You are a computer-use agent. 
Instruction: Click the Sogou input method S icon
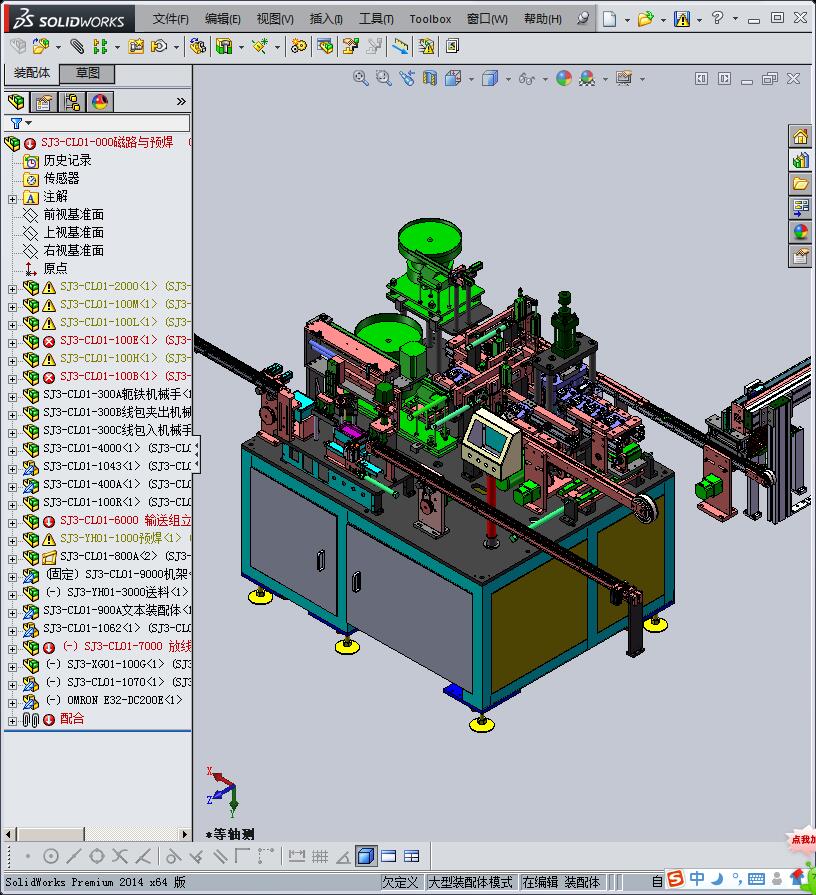pos(675,878)
